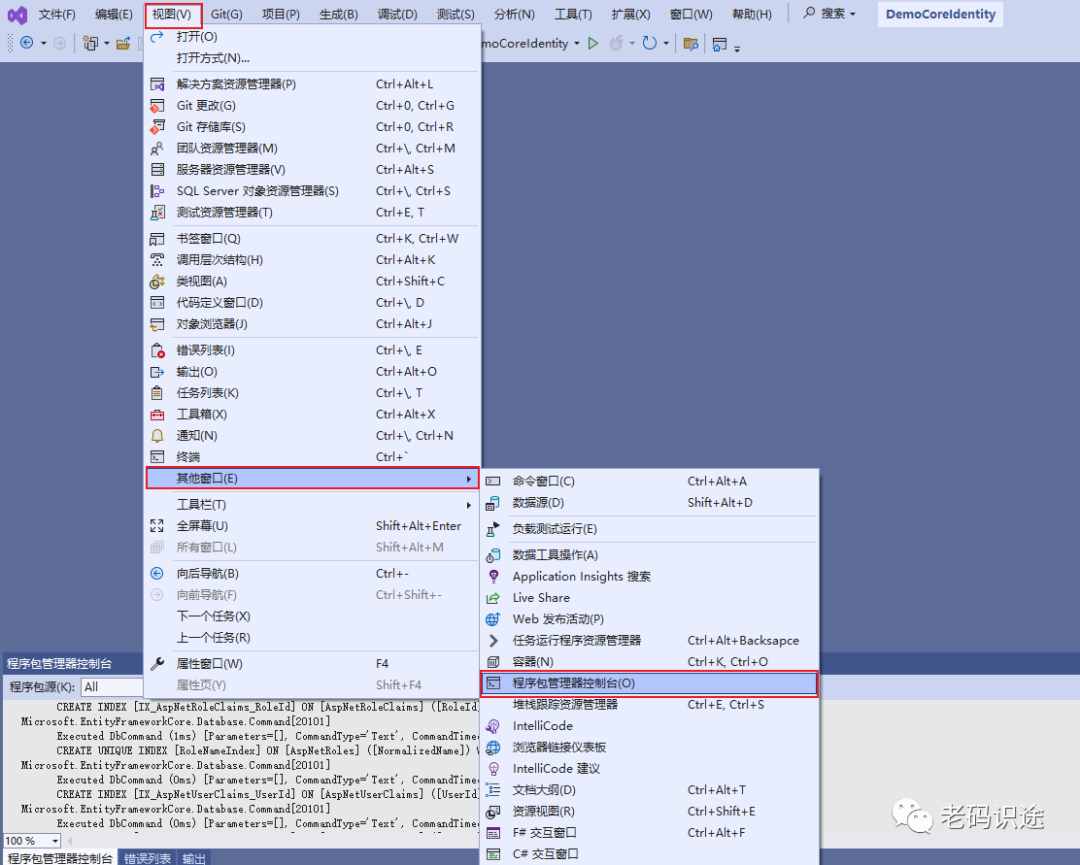The height and width of the screenshot is (865, 1080).
Task: Click the restart circular arrow toolbar icon
Action: [x=650, y=43]
